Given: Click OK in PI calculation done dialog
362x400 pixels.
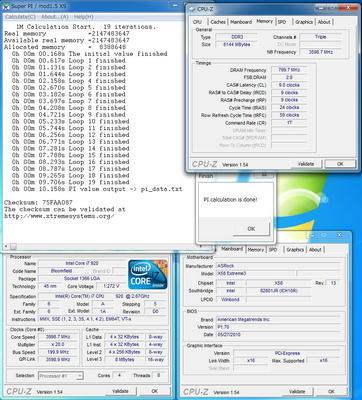Looking at the screenshot, I should pos(251,229).
